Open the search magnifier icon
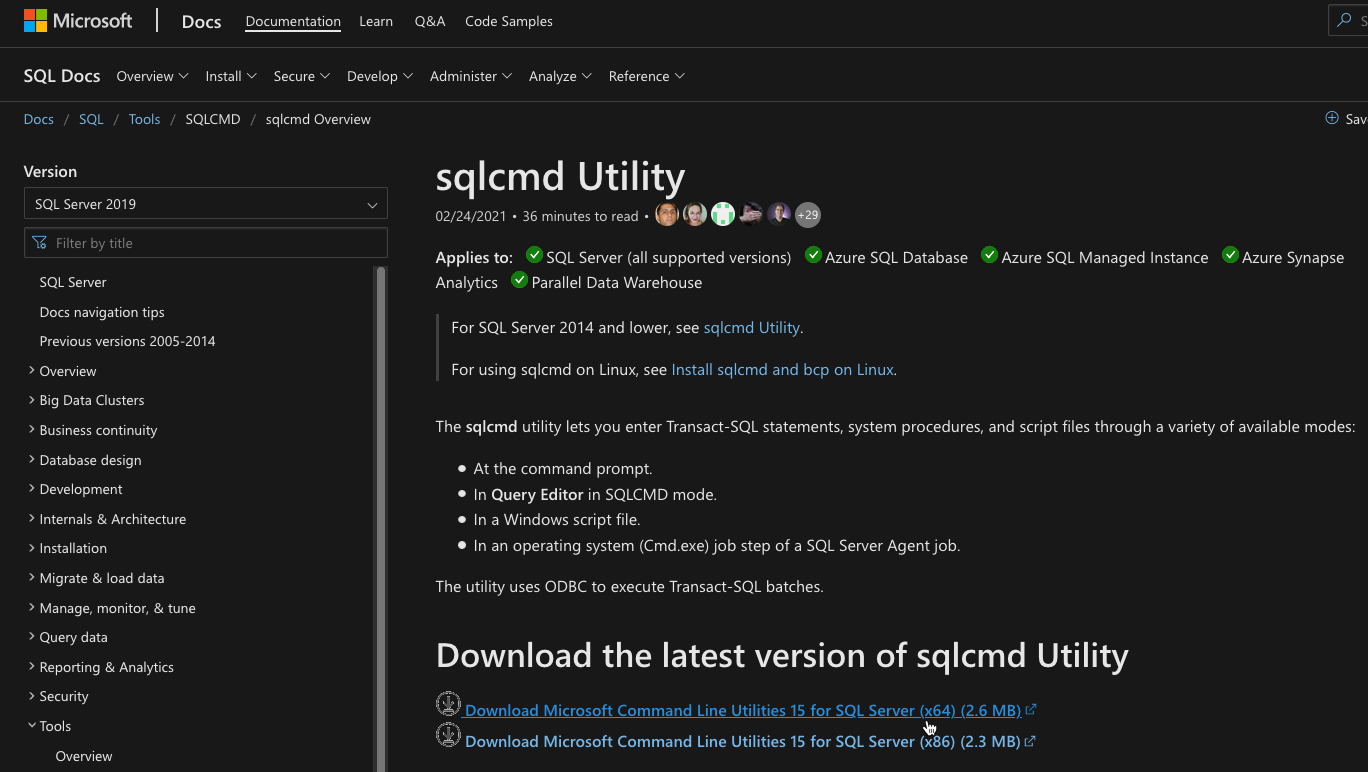 1345,20
